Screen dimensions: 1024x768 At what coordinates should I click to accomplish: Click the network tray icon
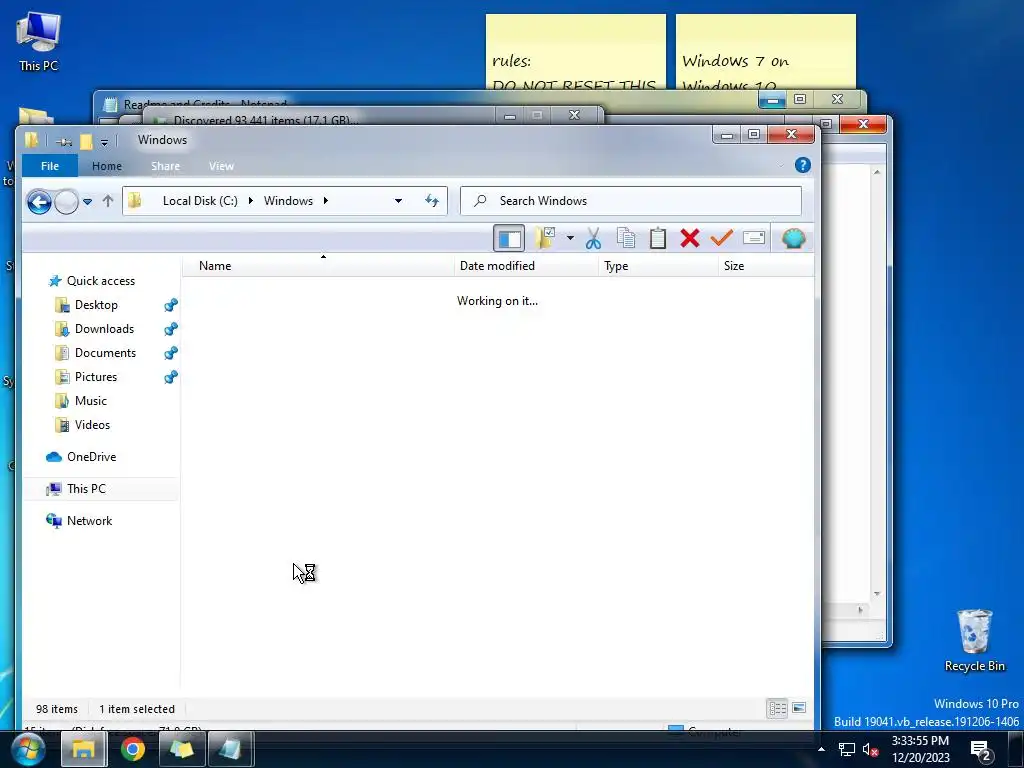click(x=846, y=750)
